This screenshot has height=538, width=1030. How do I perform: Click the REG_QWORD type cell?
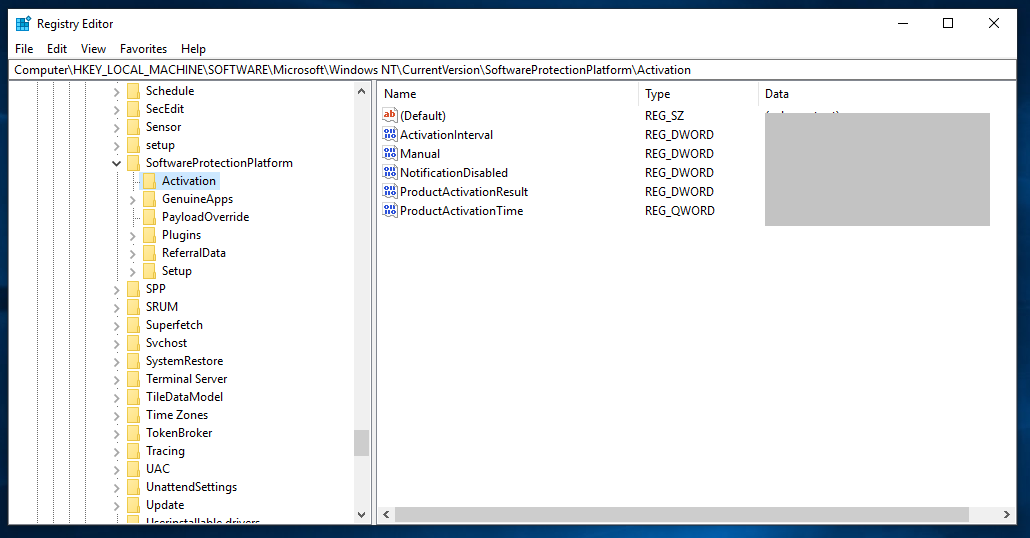coord(680,211)
